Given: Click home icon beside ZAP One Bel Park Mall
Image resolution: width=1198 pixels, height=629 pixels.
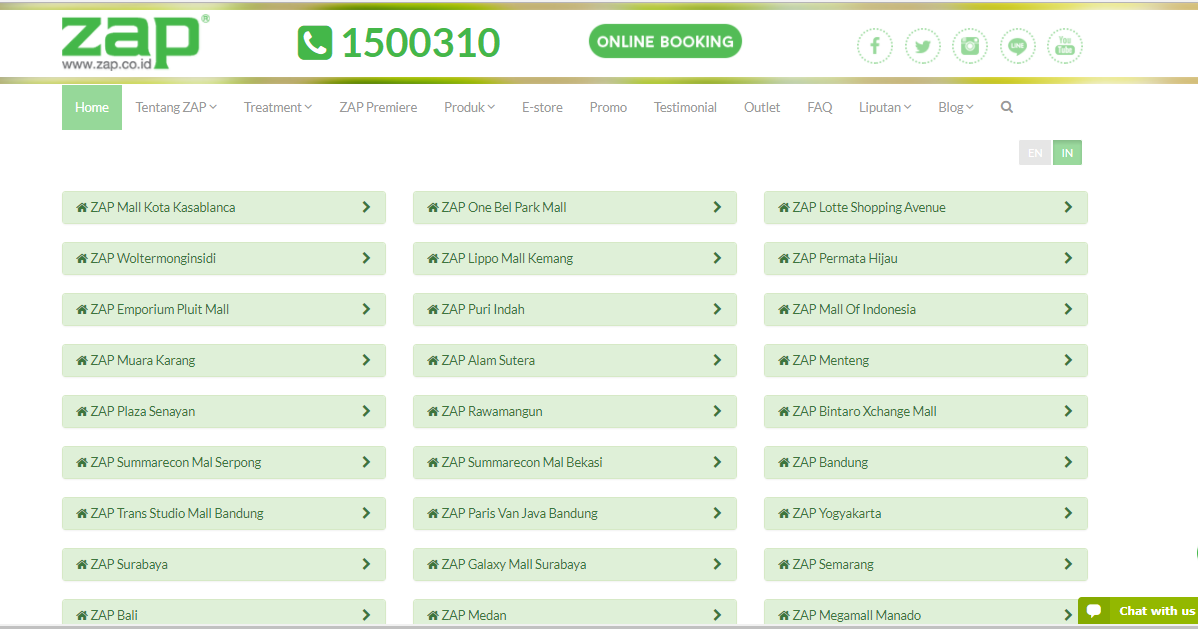Looking at the screenshot, I should click(432, 207).
